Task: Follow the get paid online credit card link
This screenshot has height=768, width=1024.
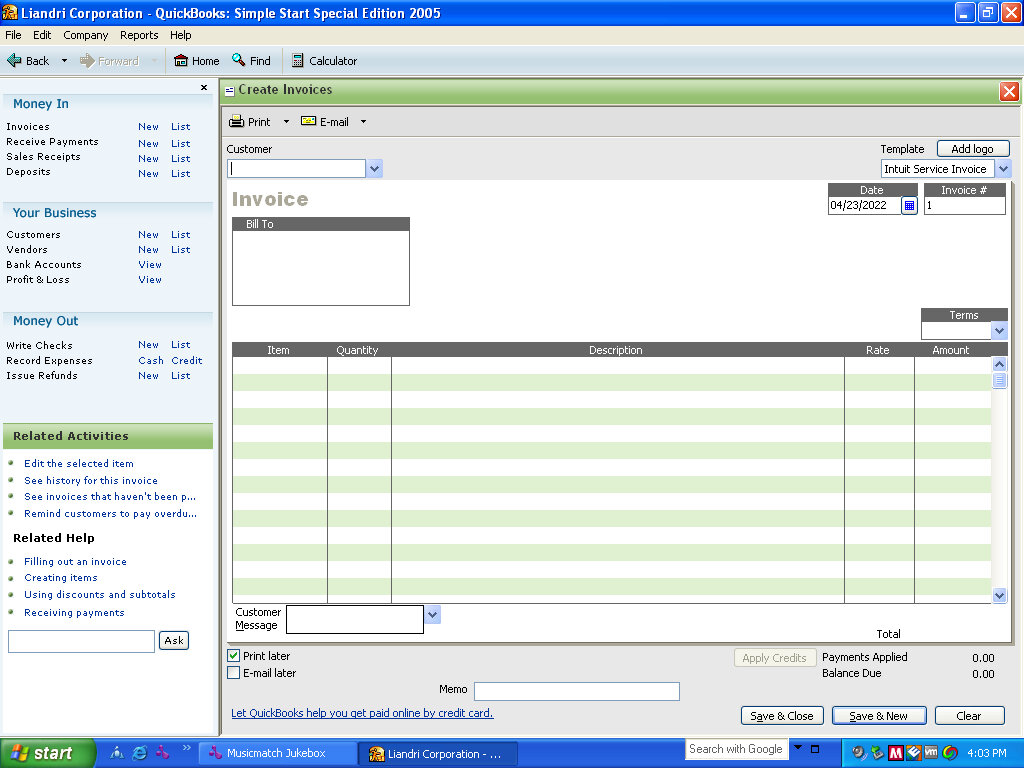Action: 362,713
